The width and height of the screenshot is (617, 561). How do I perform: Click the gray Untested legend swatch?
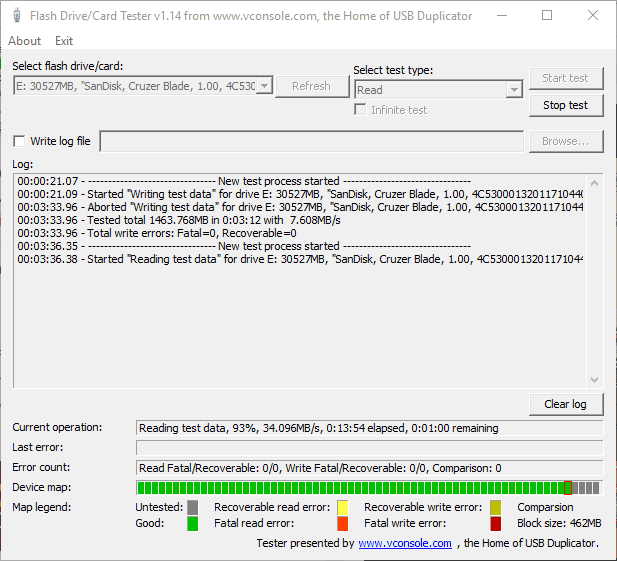(192, 507)
